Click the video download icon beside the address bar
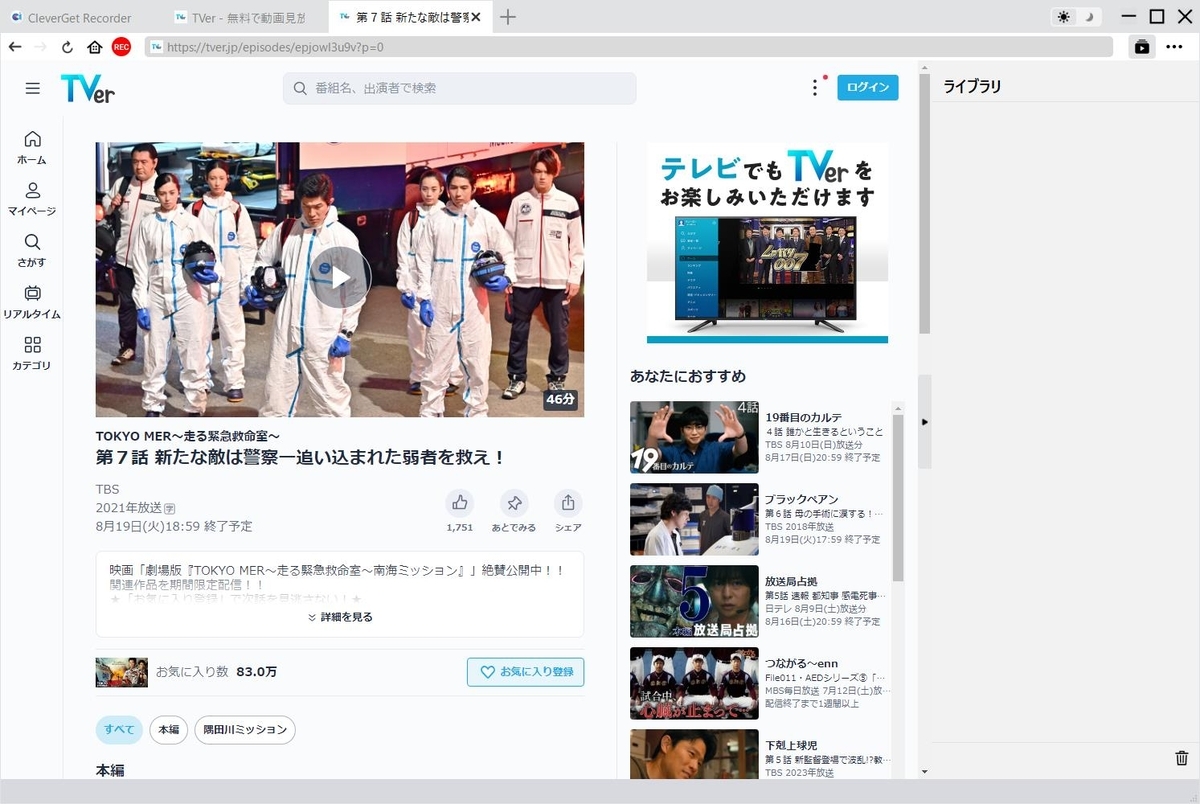Viewport: 1200px width, 804px height. (x=1141, y=46)
